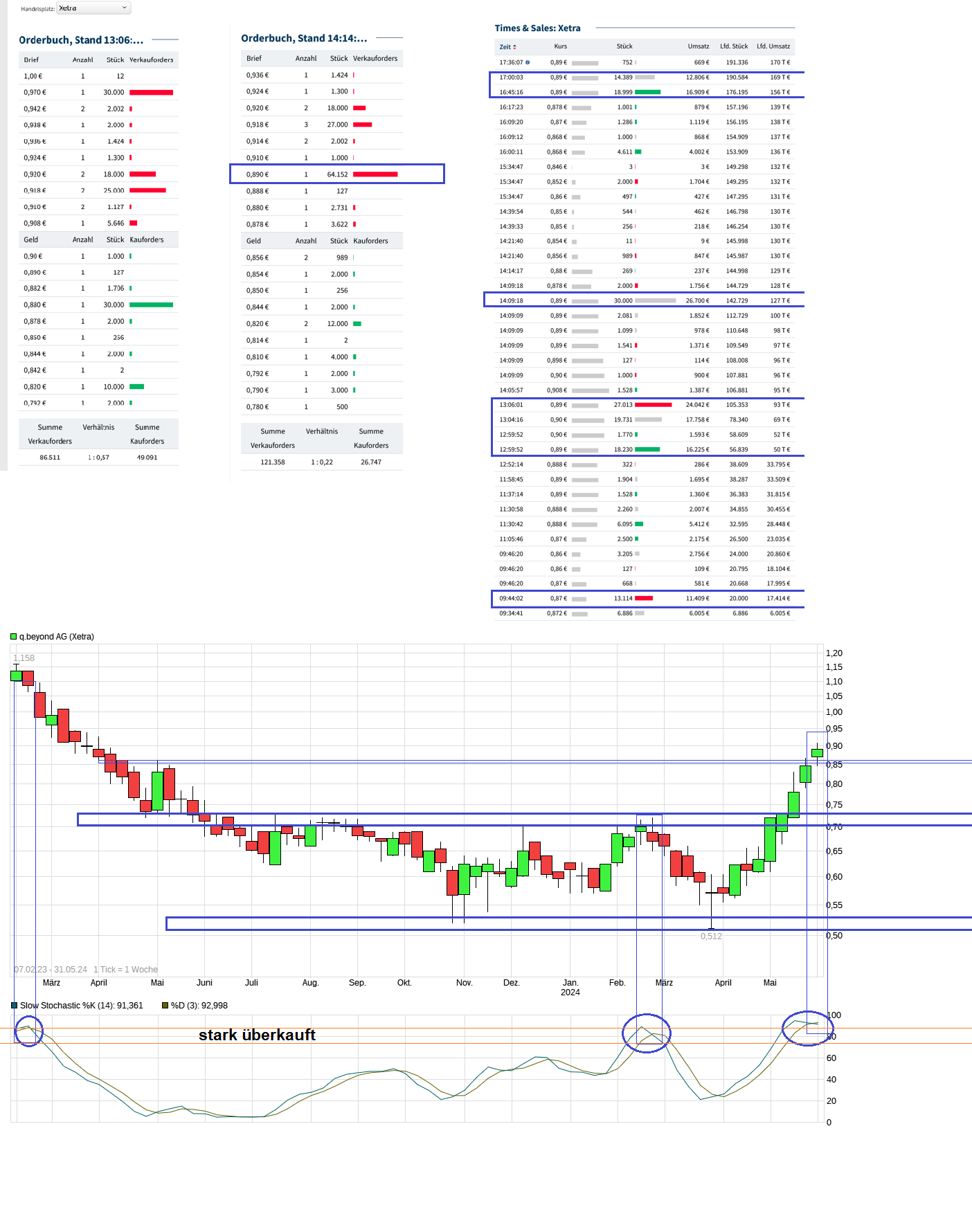
Task: Click the Umsatz column header in Times & Sales
Action: pyautogui.click(x=699, y=46)
